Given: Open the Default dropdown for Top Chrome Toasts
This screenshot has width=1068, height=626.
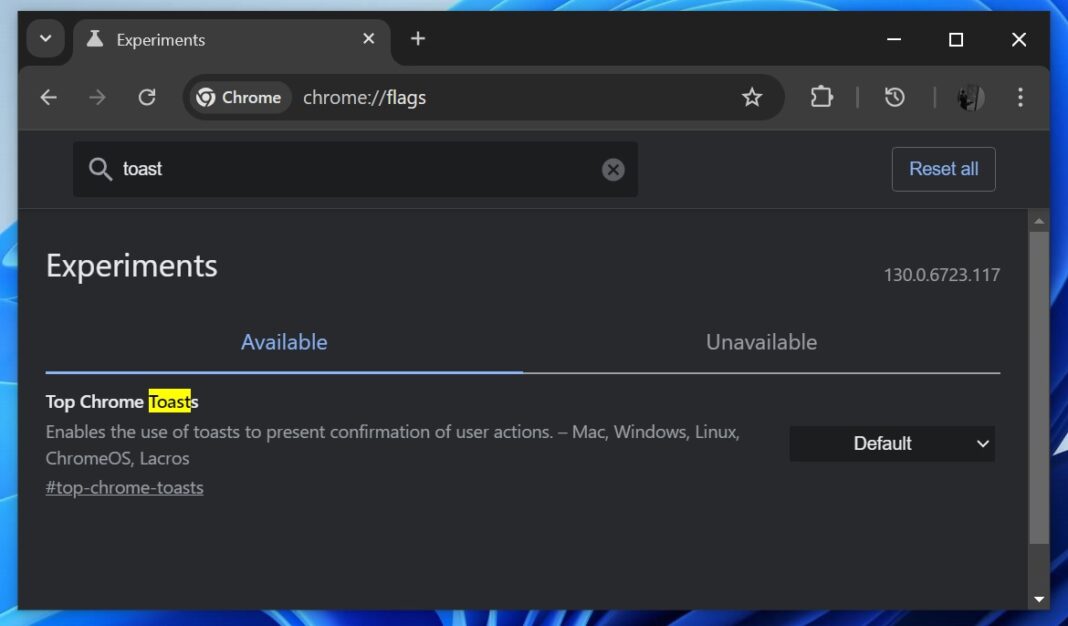Looking at the screenshot, I should 892,444.
